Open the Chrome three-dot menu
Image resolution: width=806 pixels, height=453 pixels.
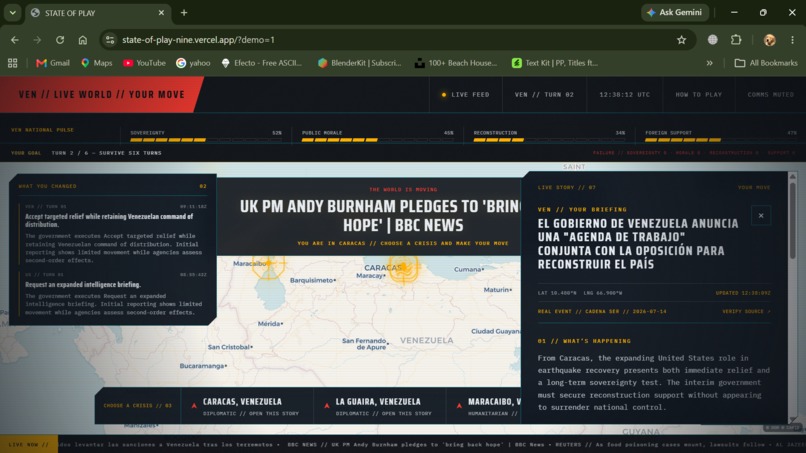792,40
